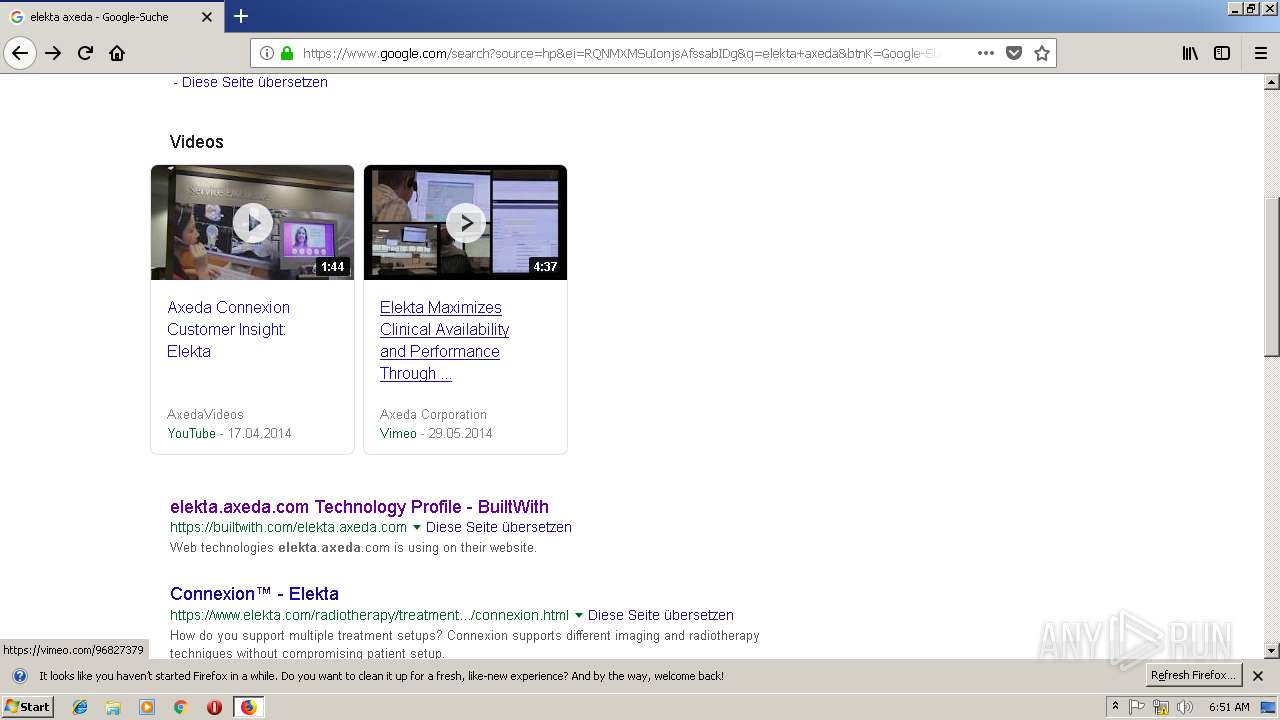This screenshot has width=1280, height=720.
Task: Reload the current page
Action: [x=85, y=53]
